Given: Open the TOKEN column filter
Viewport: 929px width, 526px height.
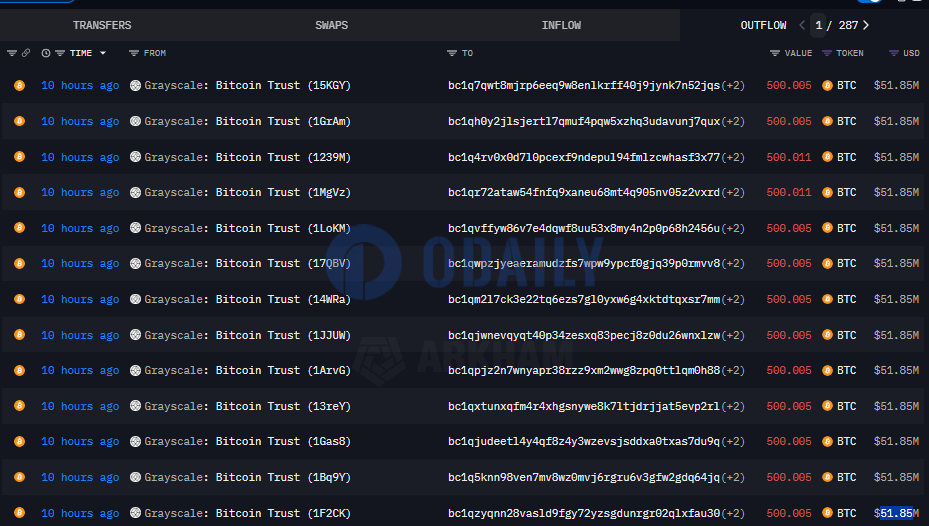Looking at the screenshot, I should point(827,53).
